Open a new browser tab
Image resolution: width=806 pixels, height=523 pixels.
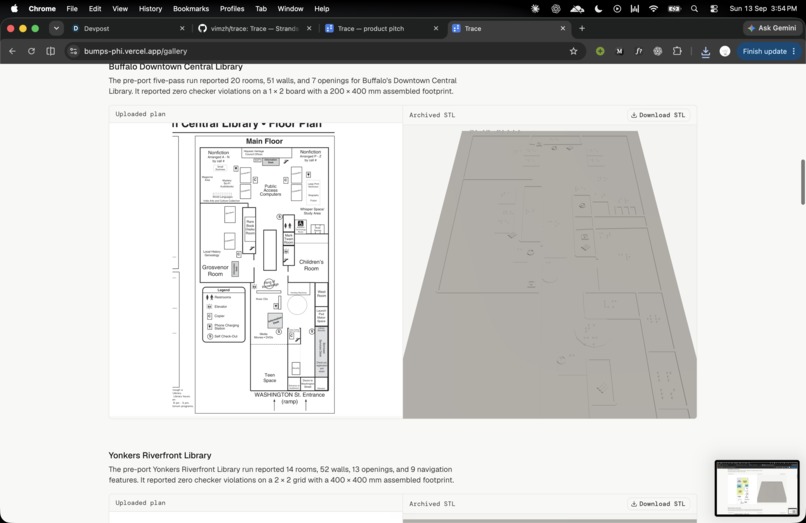(582, 28)
